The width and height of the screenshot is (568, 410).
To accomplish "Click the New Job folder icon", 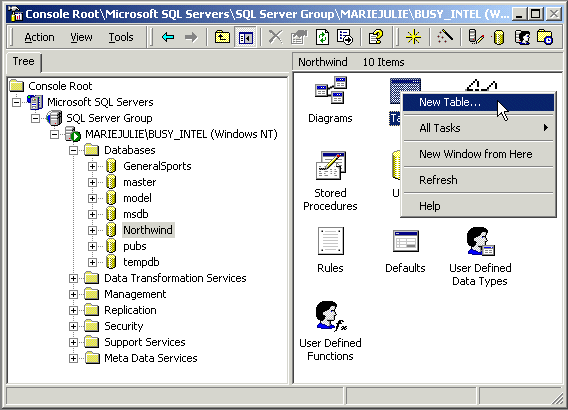I will [545, 37].
